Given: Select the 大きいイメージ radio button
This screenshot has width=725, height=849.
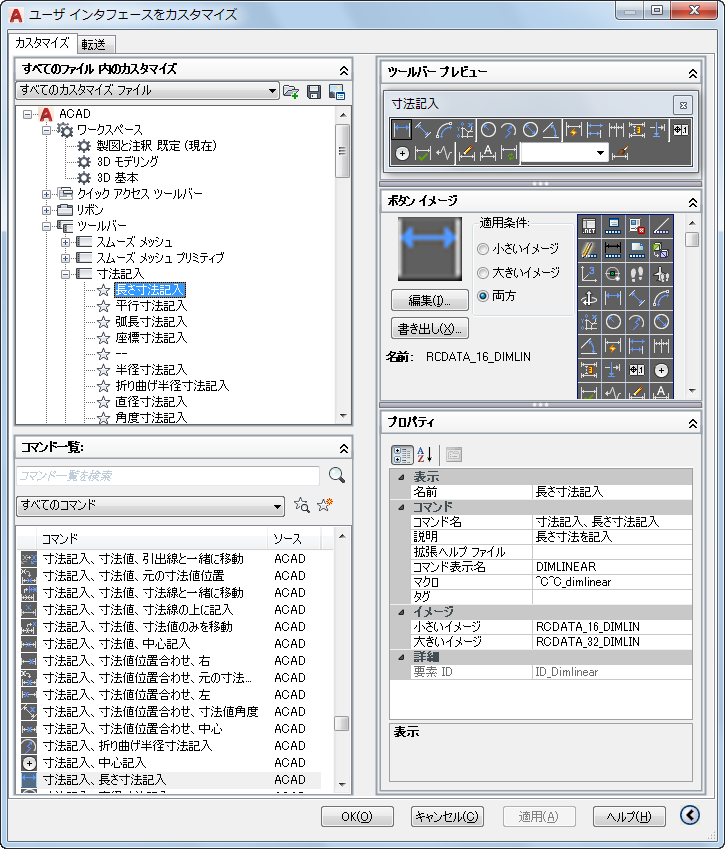Looking at the screenshot, I should click(x=483, y=273).
